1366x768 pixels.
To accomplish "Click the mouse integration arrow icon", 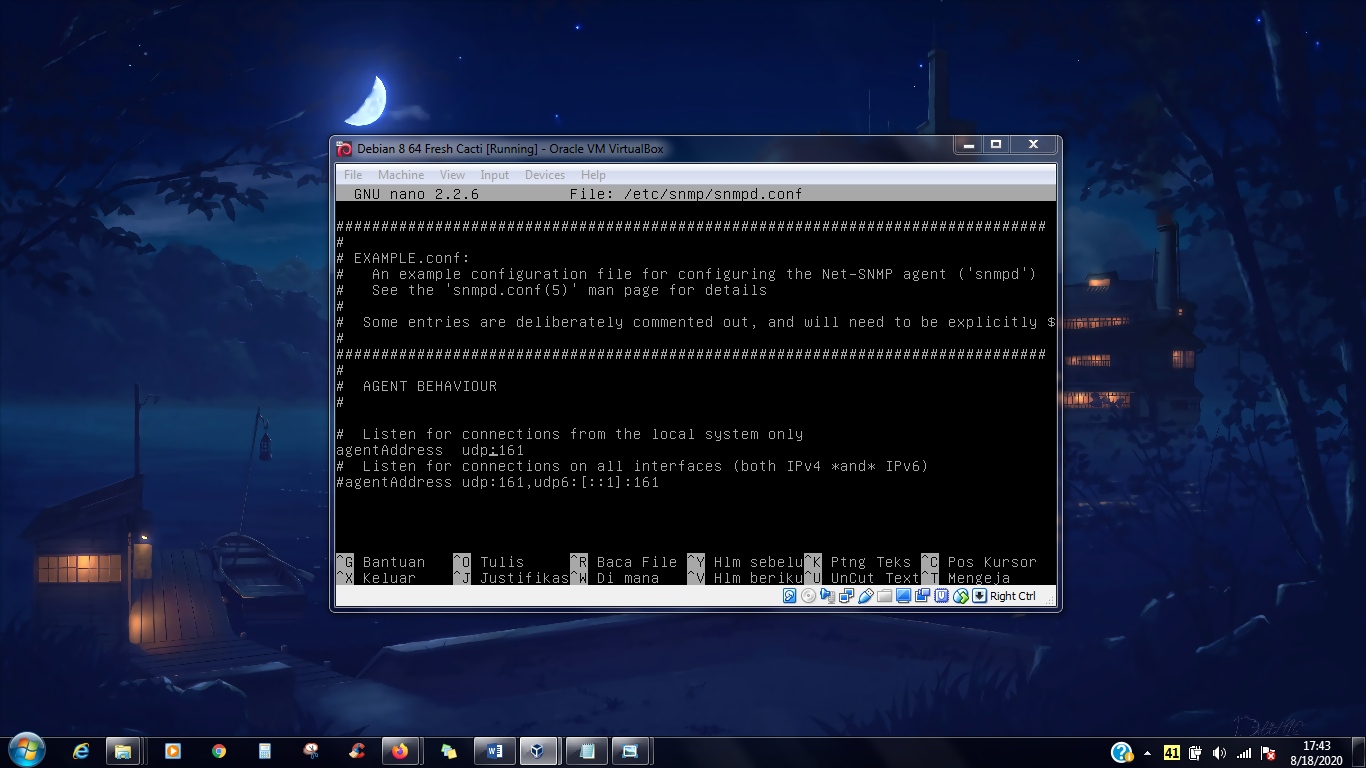I will (x=961, y=596).
